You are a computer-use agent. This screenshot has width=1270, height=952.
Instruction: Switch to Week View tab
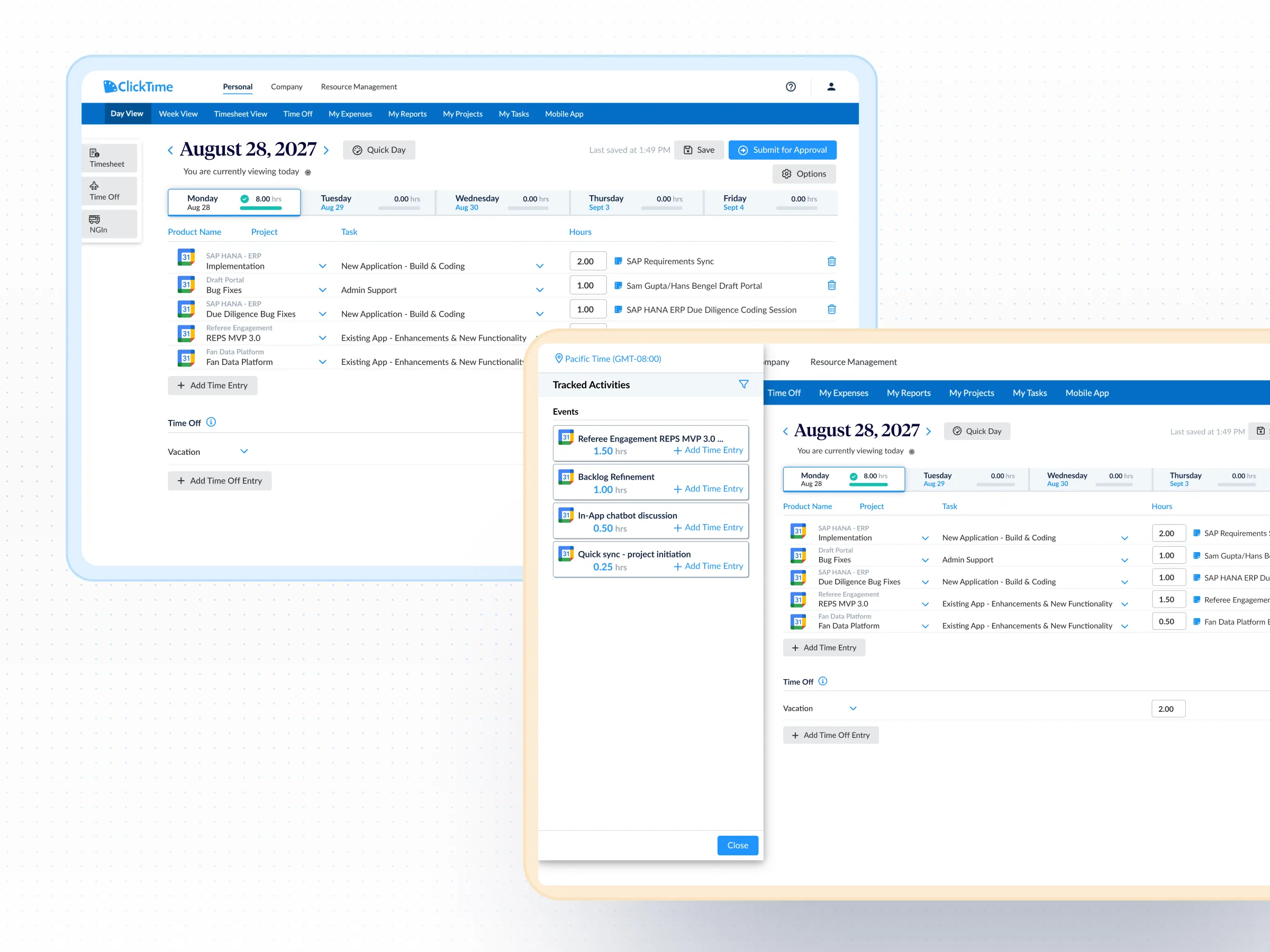tap(178, 114)
